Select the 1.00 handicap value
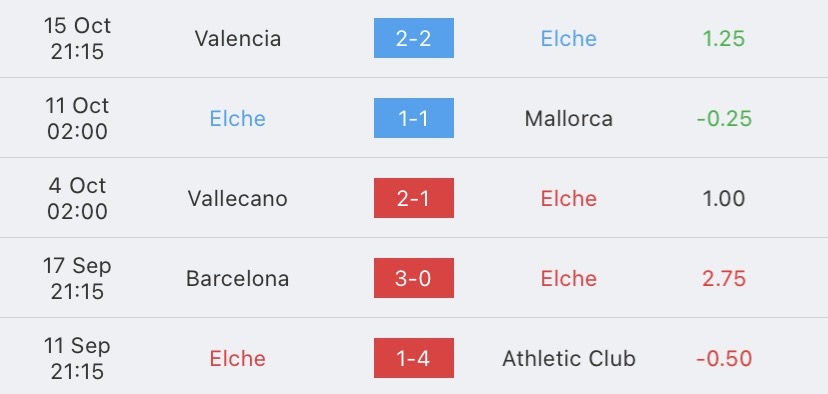 (x=724, y=199)
